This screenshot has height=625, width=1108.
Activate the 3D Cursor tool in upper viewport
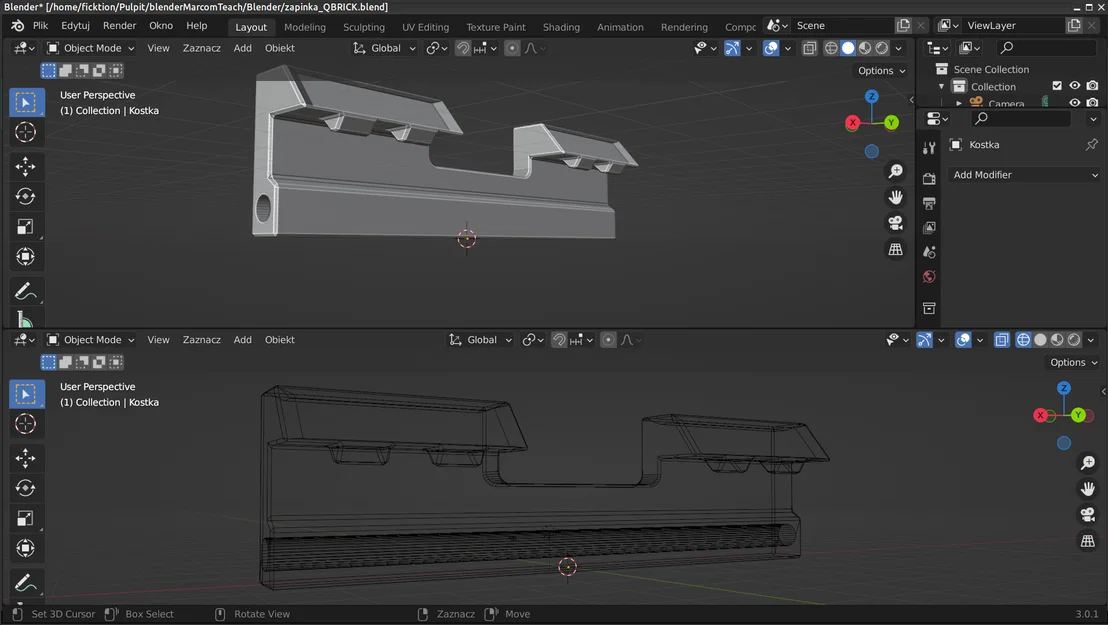(x=26, y=132)
